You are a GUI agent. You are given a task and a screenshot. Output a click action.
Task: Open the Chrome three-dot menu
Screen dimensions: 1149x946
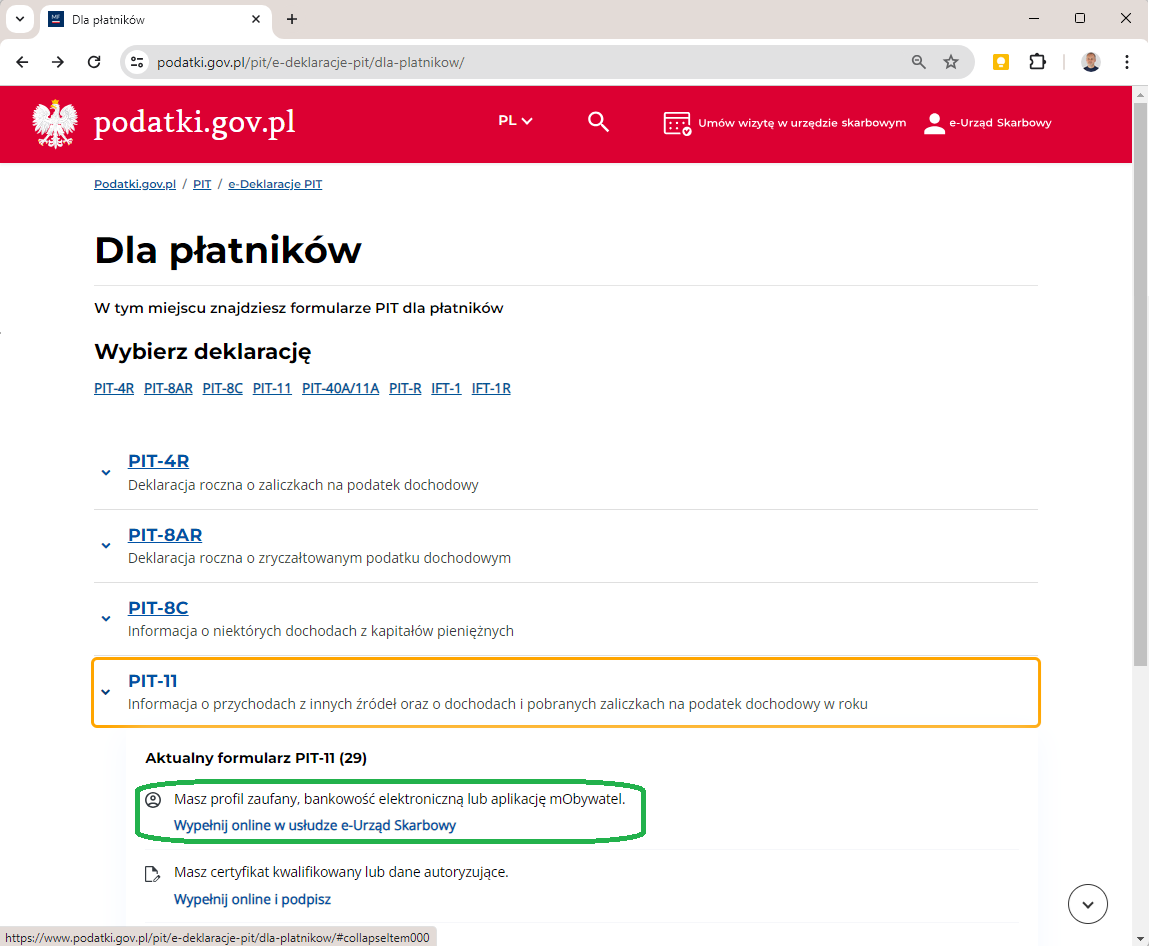click(1127, 62)
